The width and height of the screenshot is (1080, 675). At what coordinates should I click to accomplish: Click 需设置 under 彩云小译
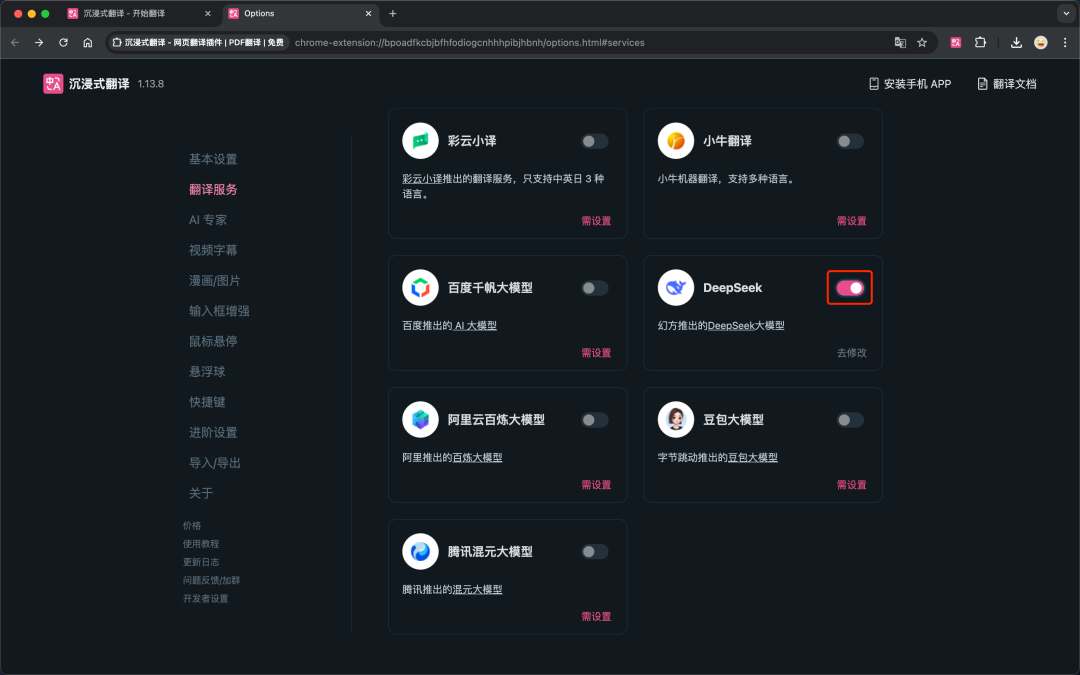(x=596, y=220)
